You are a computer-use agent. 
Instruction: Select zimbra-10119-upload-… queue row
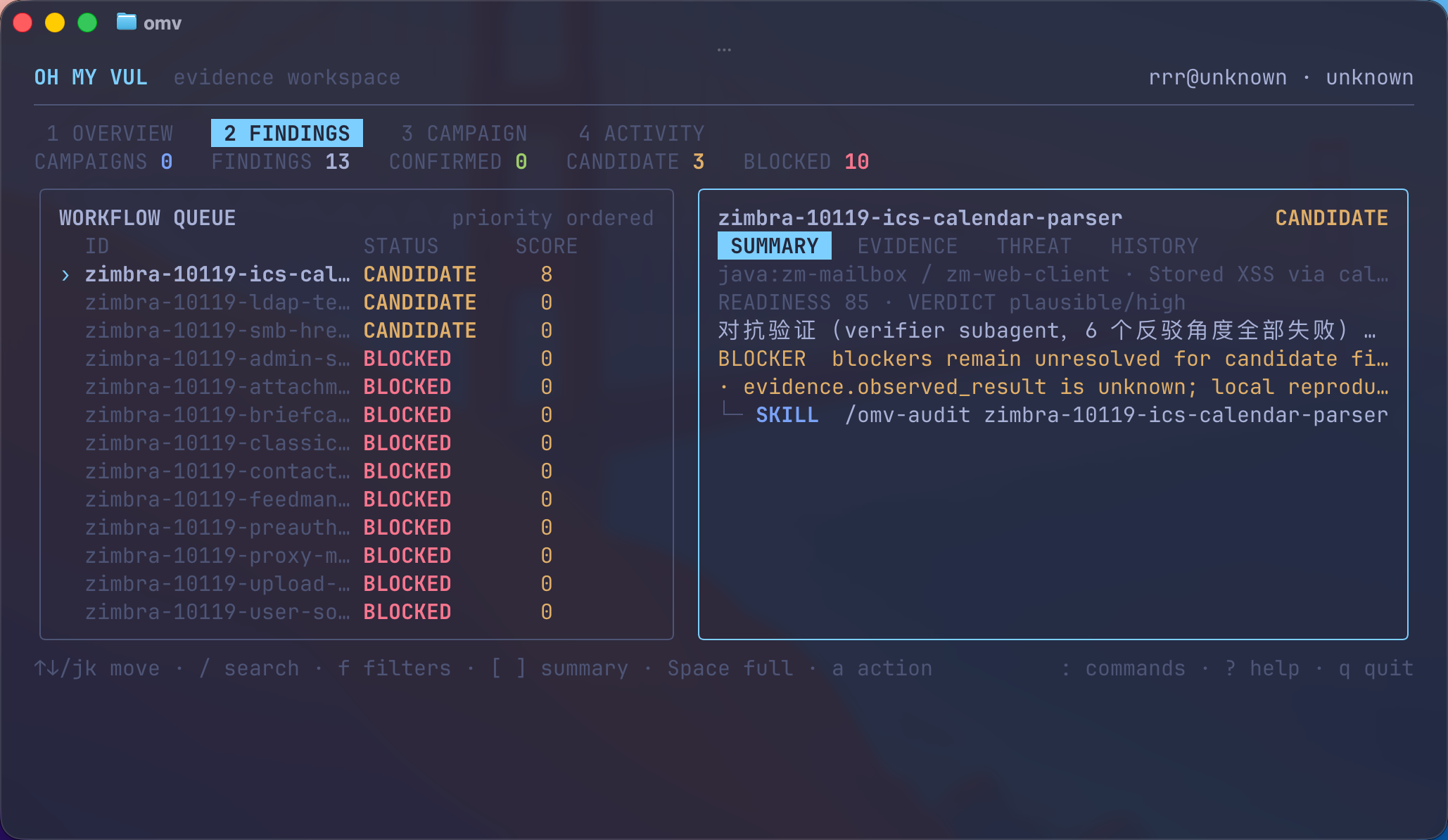(x=357, y=584)
